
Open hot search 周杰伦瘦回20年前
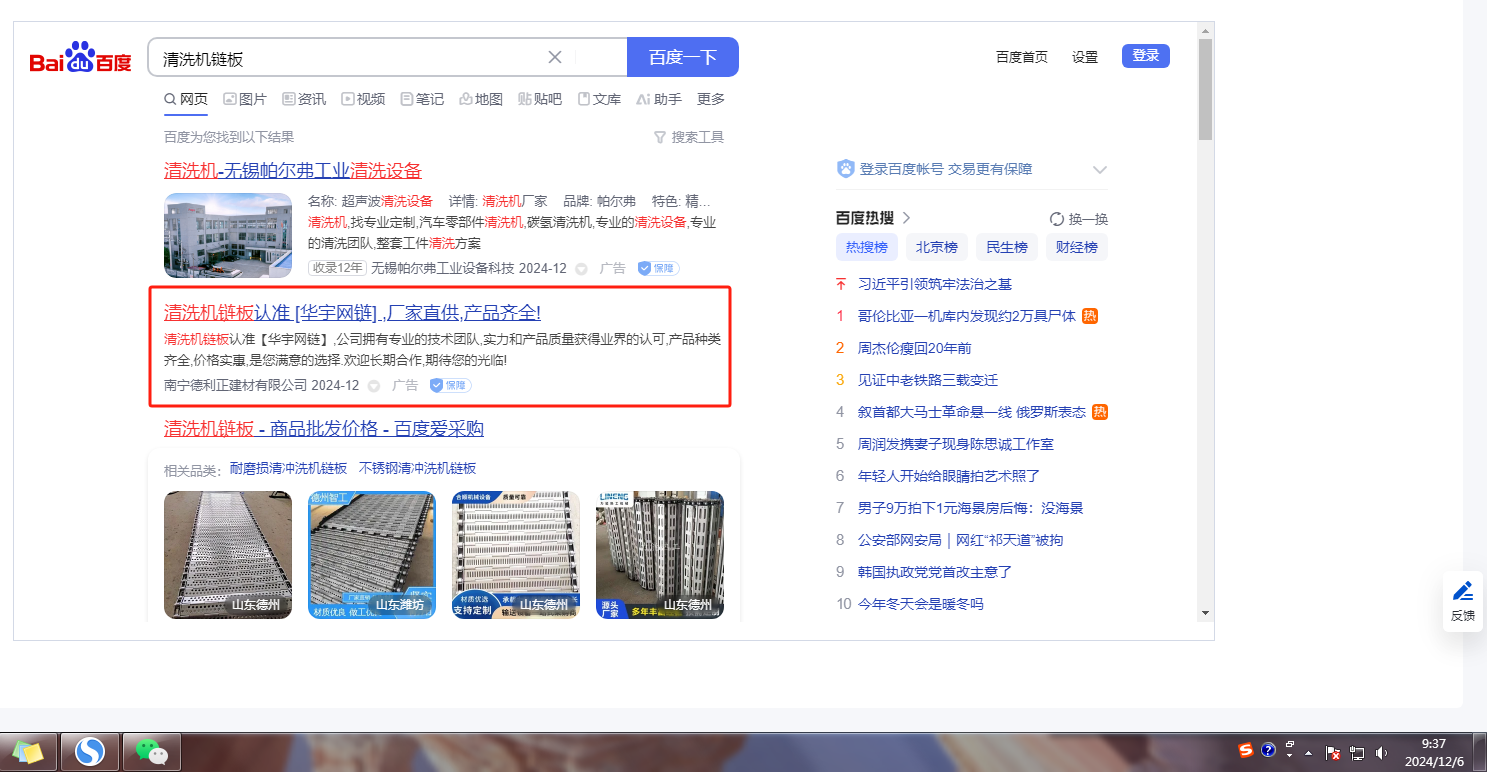915,348
